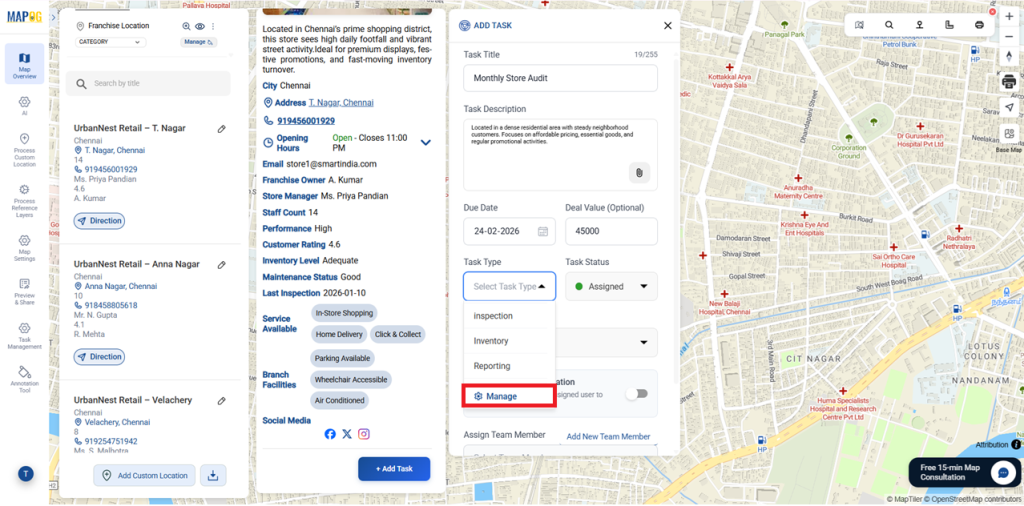Click the blue Add Task button
This screenshot has height=506, width=1024.
393,469
